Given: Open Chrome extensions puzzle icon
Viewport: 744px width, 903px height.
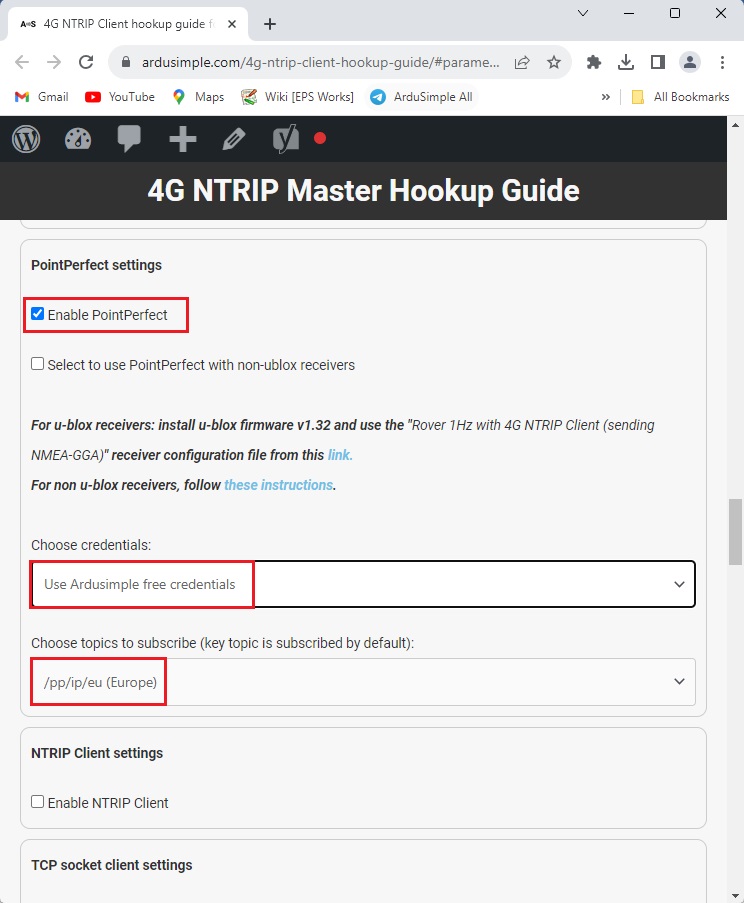Looking at the screenshot, I should [594, 62].
